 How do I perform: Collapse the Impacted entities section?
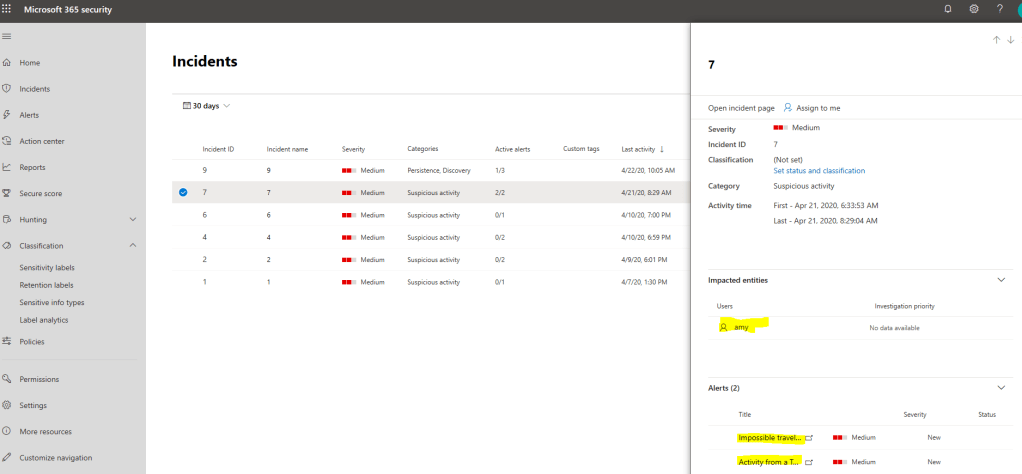[1001, 280]
